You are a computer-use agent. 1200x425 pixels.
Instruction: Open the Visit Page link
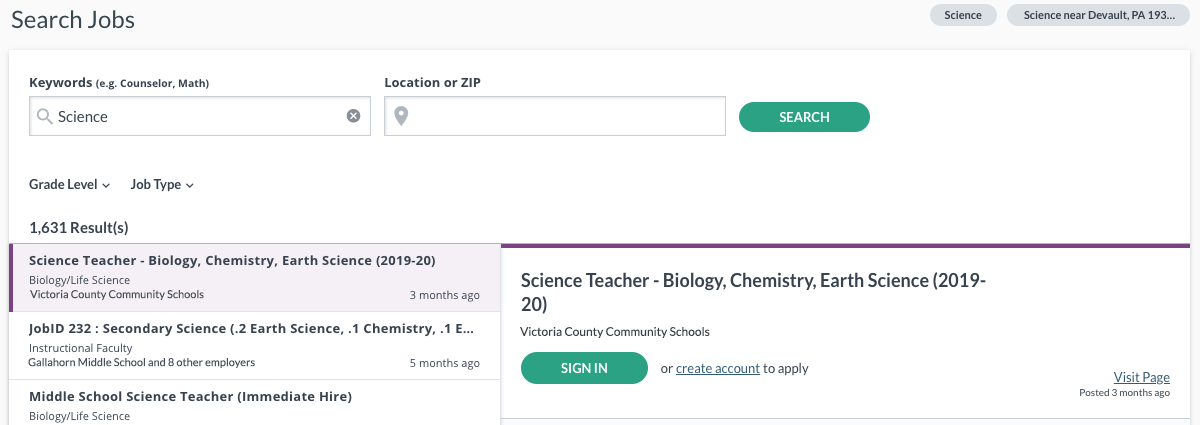coord(1142,377)
